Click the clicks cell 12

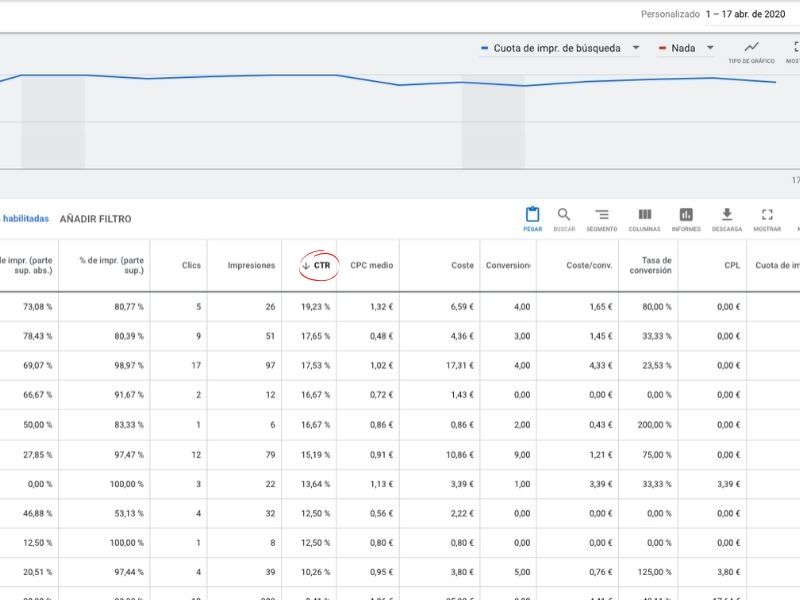tap(196, 455)
